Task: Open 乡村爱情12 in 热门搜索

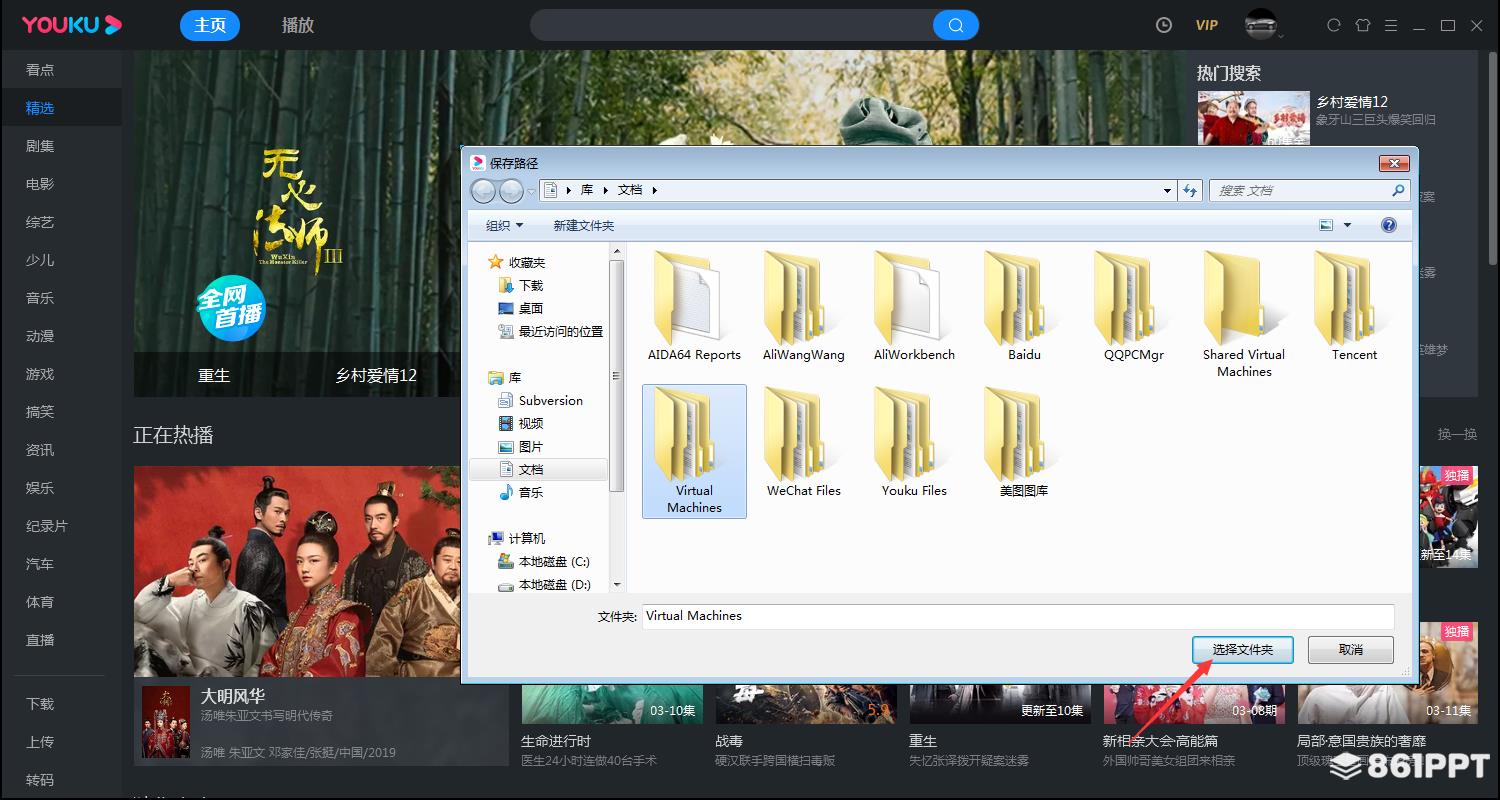Action: [1352, 102]
